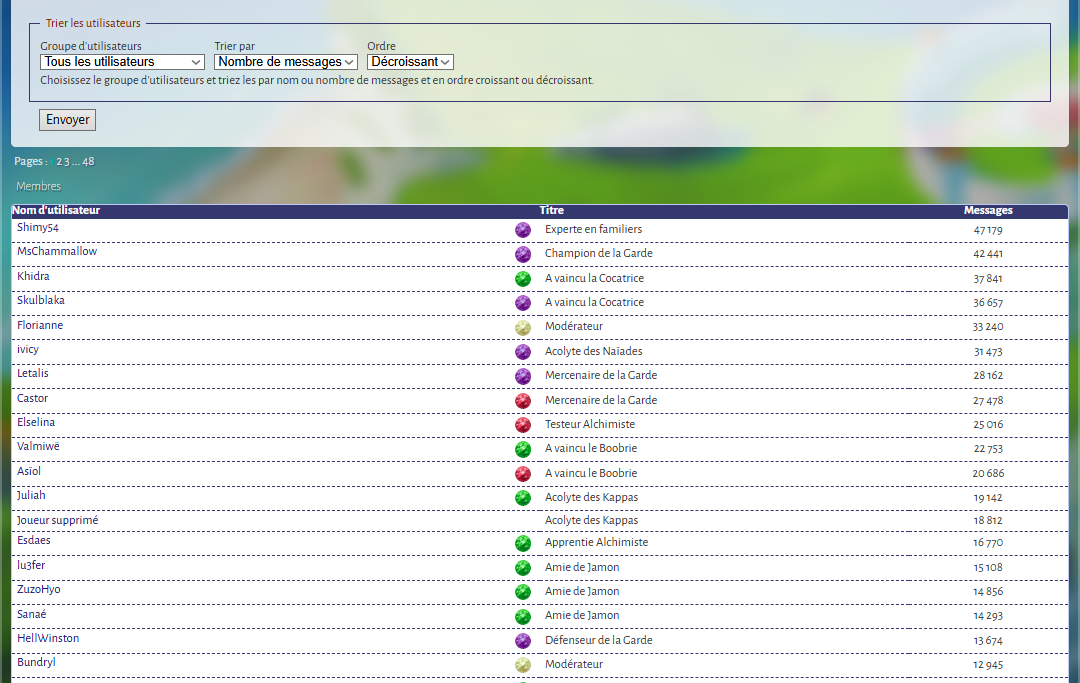Open HellWinston's profile link
The height and width of the screenshot is (683, 1080).
(48, 638)
